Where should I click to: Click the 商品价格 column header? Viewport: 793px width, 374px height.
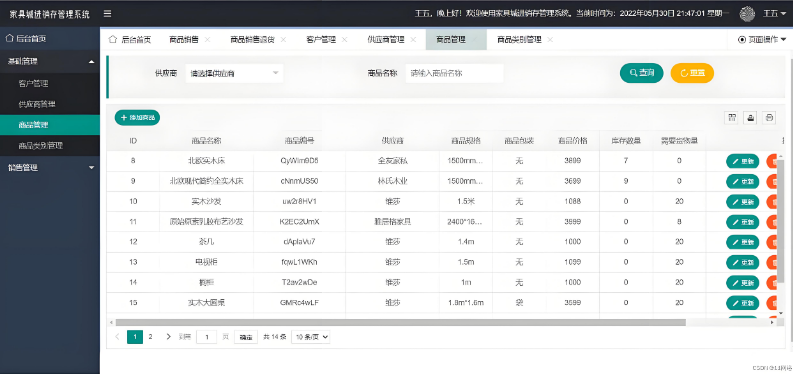(x=572, y=141)
